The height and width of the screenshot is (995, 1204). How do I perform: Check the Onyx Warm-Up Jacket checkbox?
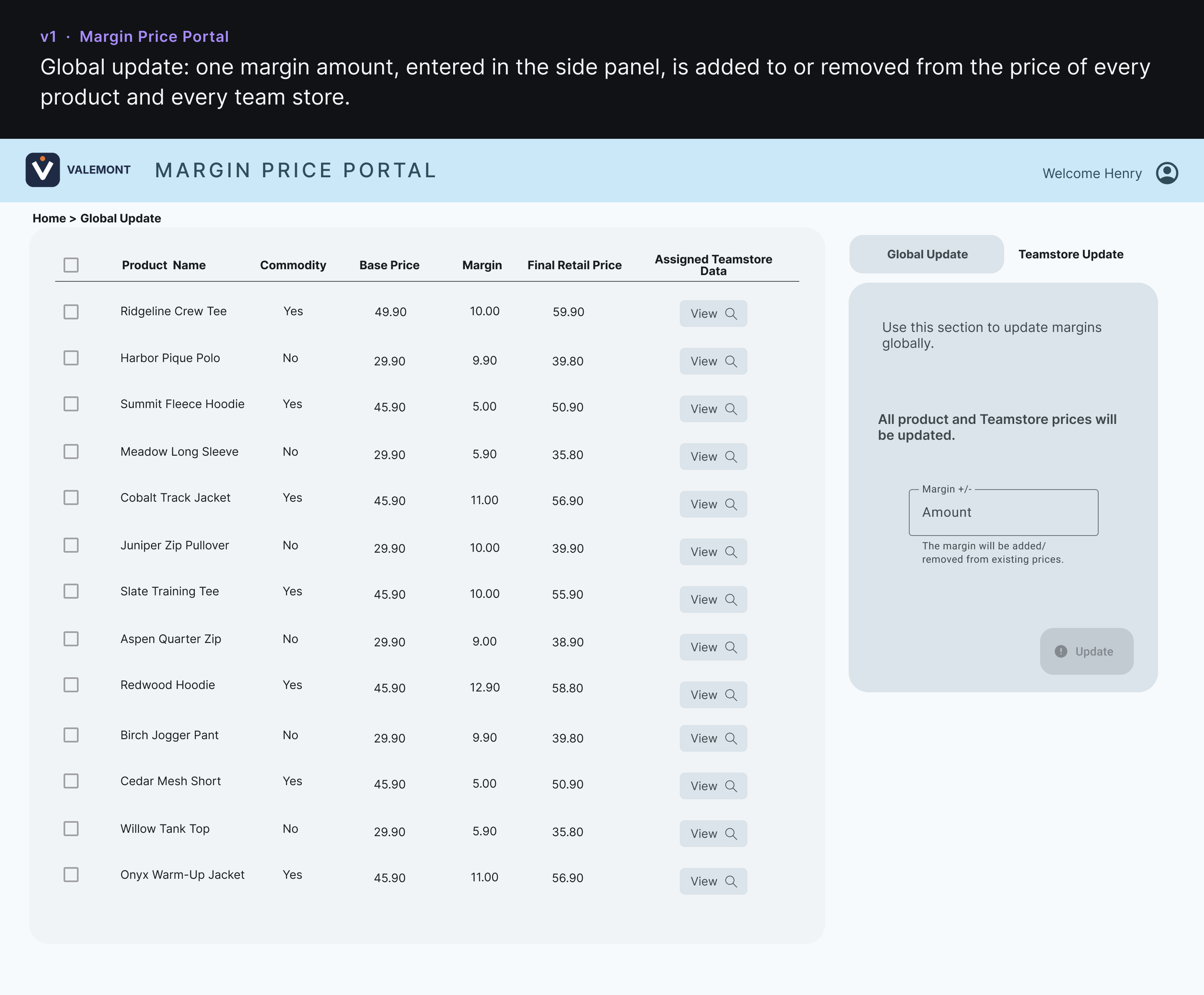point(71,875)
